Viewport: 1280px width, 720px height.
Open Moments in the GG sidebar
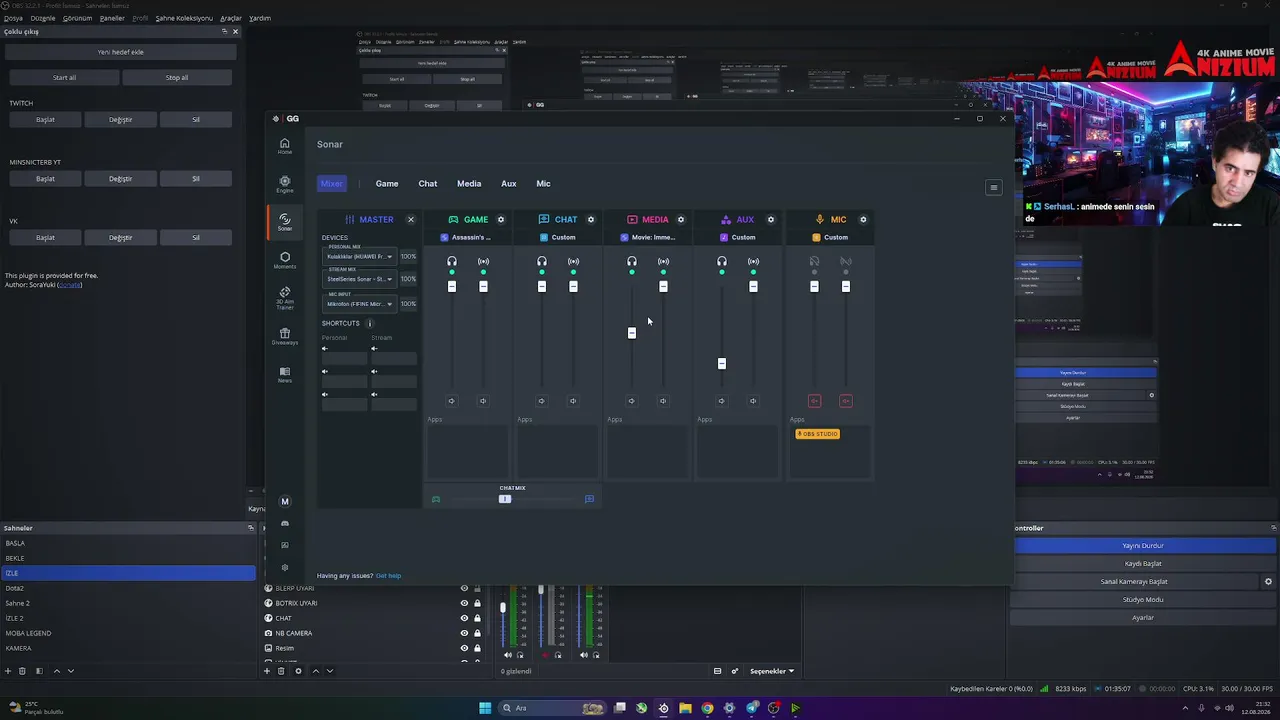pyautogui.click(x=285, y=260)
